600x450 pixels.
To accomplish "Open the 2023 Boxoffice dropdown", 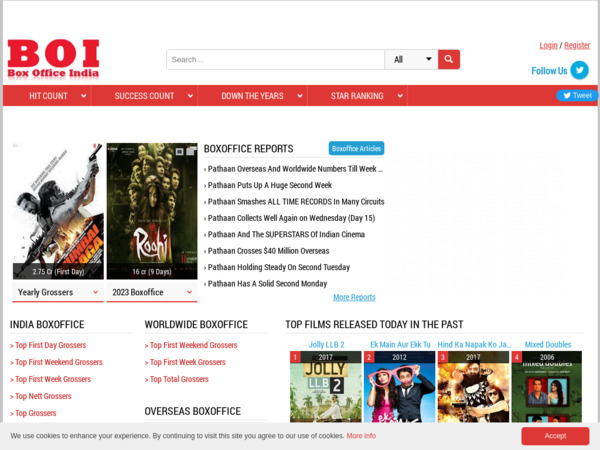I will (x=152, y=292).
